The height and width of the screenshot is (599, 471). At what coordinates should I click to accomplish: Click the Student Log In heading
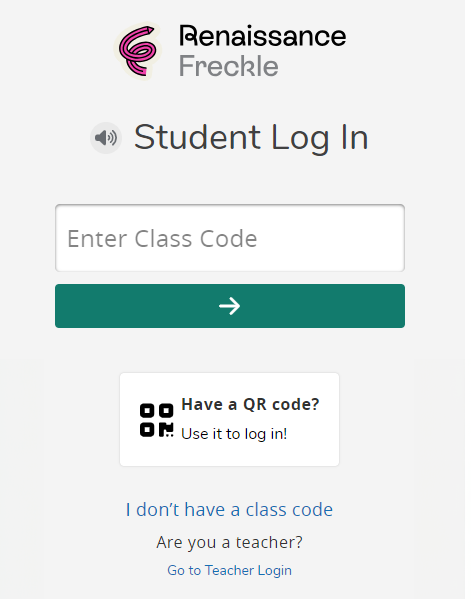click(251, 138)
